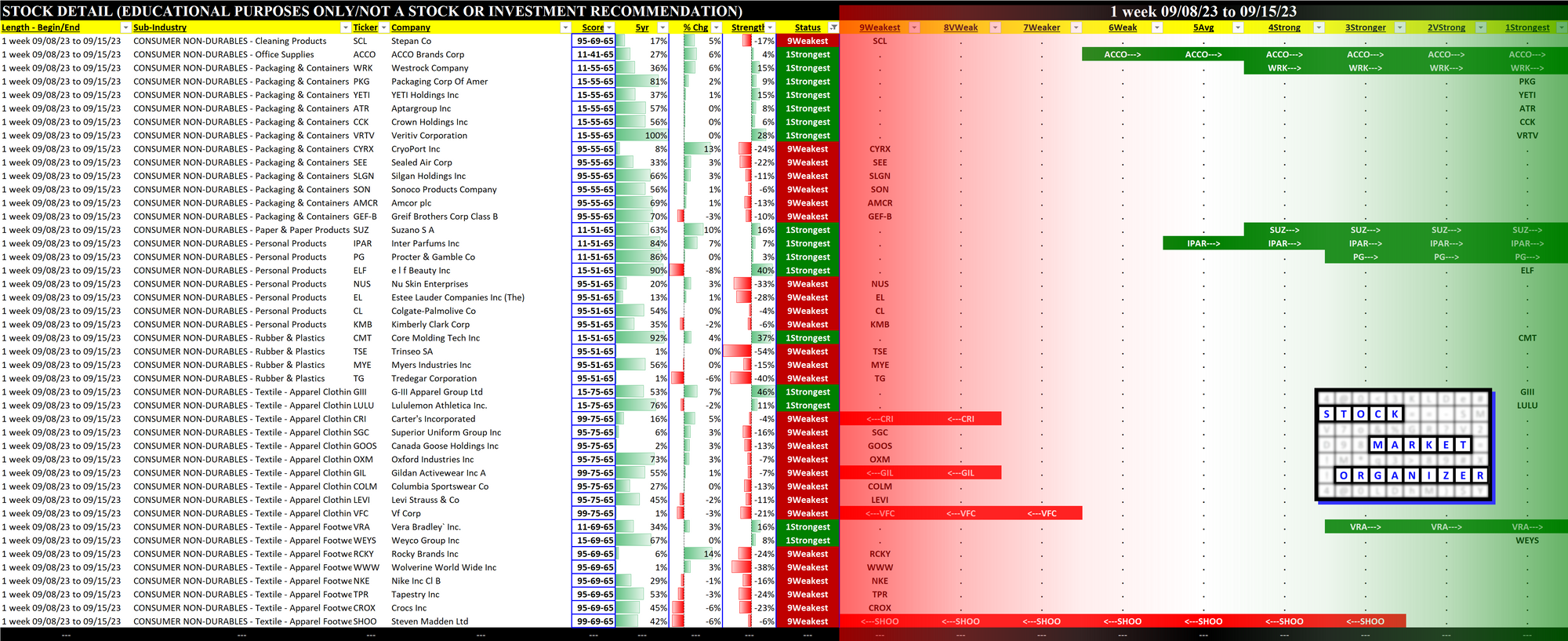Open the % Chg column filter dropdown
1568x641 pixels.
[716, 27]
